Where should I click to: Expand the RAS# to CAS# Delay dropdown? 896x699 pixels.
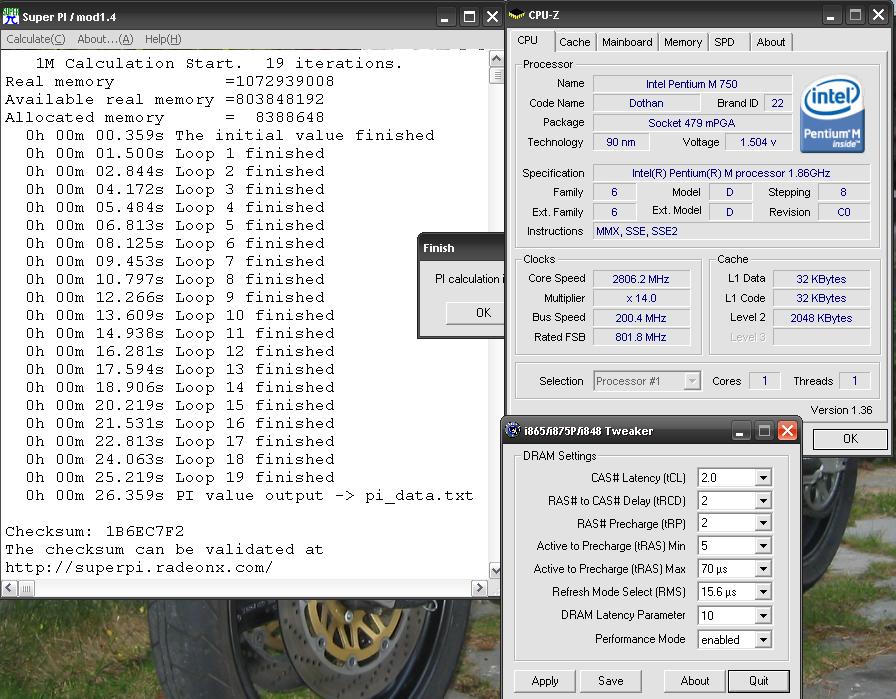click(763, 501)
